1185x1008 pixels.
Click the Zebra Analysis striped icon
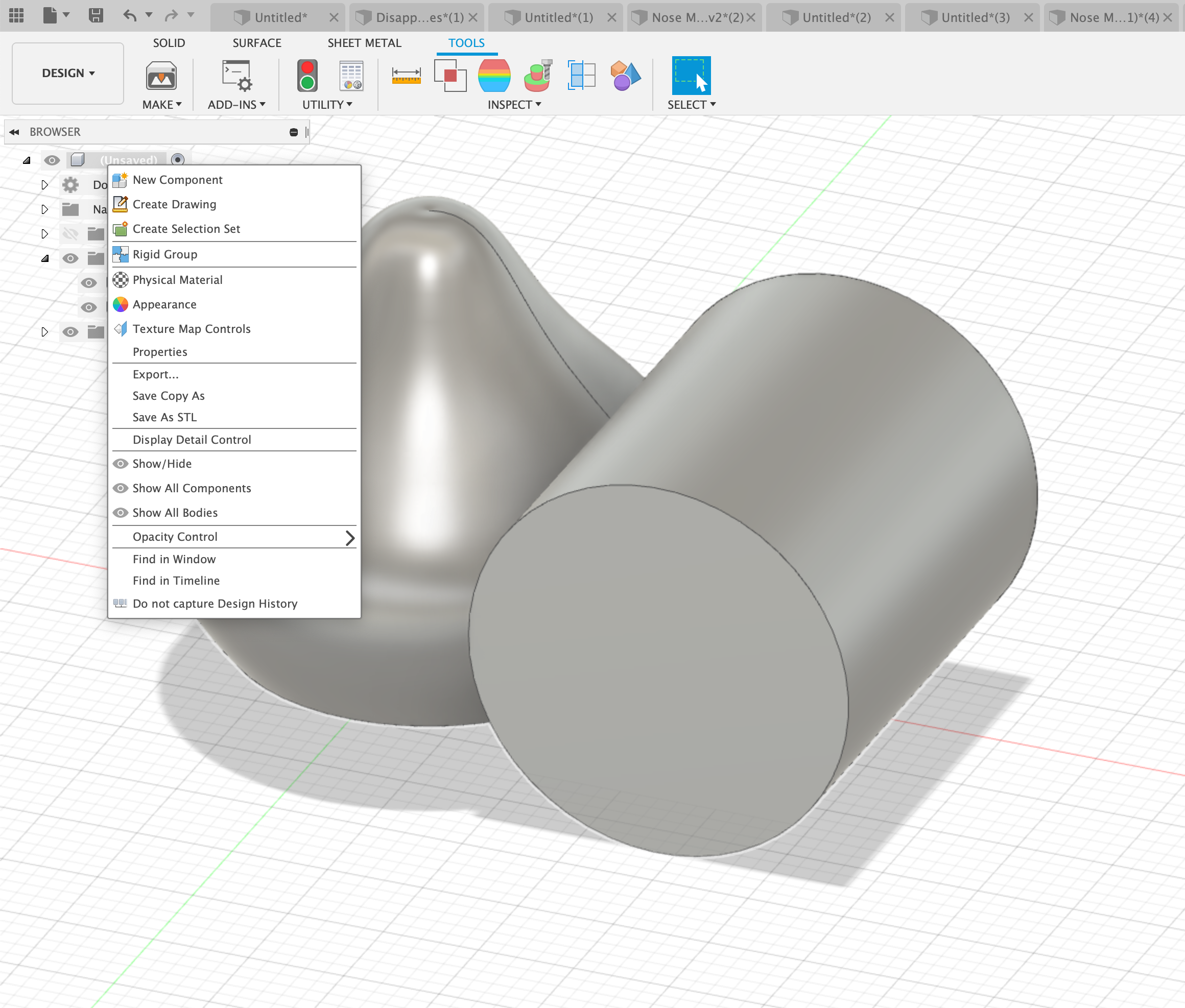494,76
